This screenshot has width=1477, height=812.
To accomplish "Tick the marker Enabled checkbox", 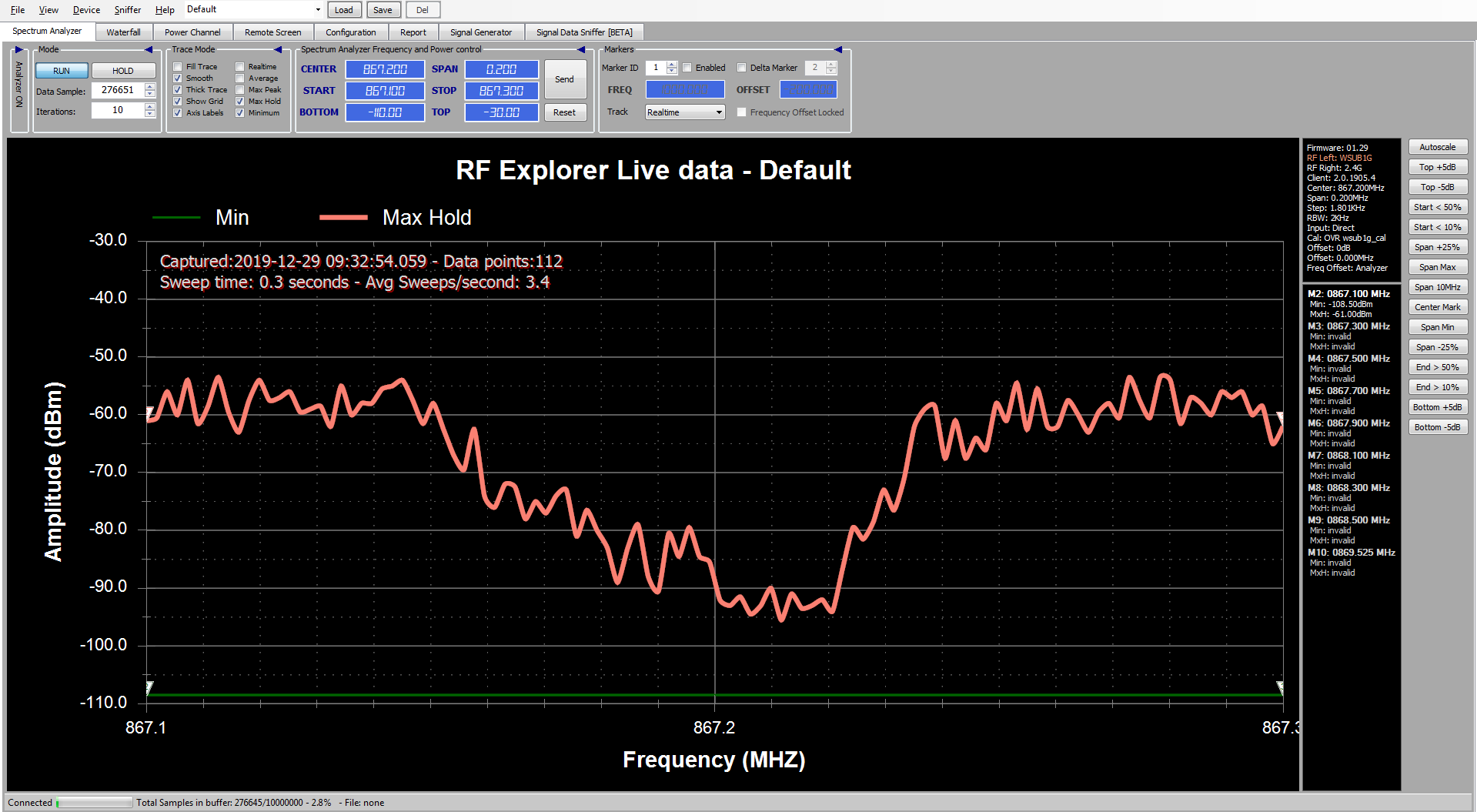I will pos(687,68).
